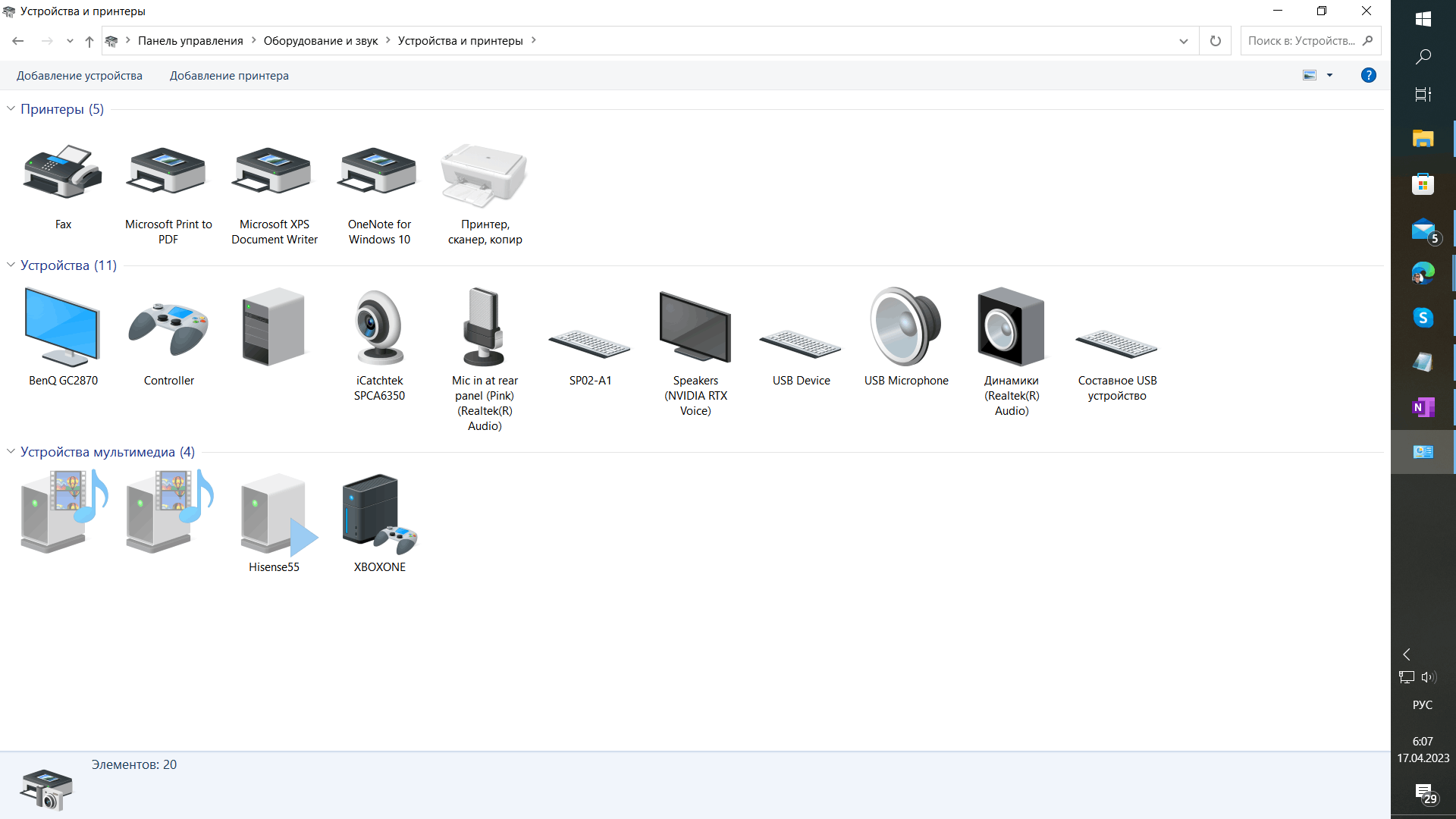Screen dimensions: 1456x819
Task: Open the view options dropdown arrow
Action: [1329, 75]
